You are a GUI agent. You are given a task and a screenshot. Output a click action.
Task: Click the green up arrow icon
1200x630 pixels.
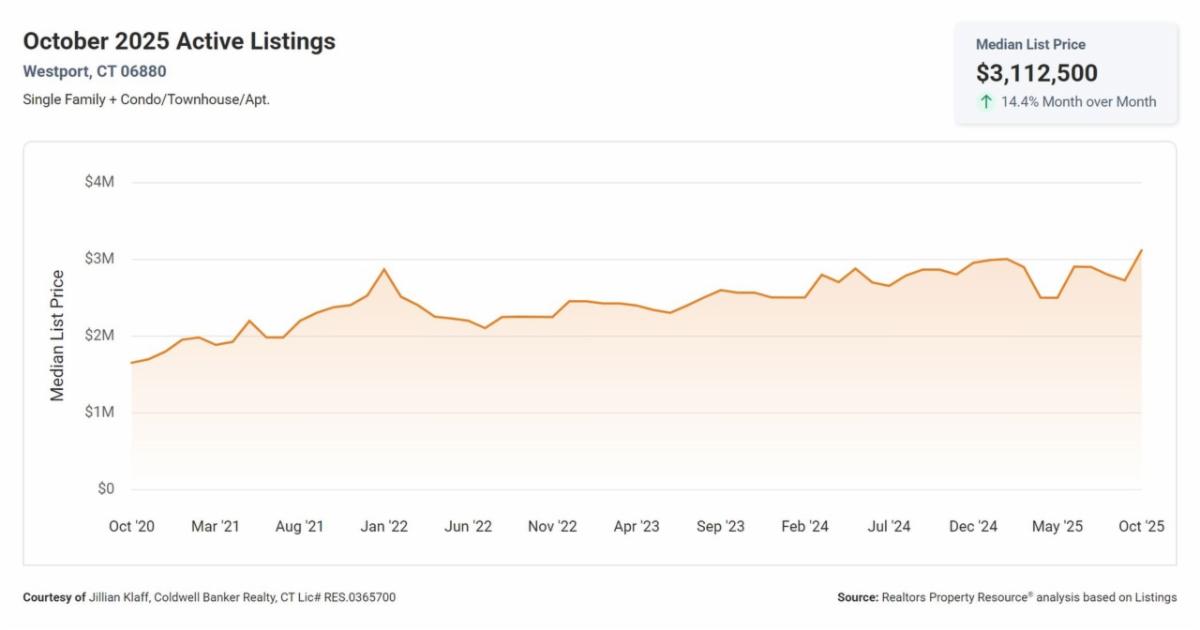(986, 101)
